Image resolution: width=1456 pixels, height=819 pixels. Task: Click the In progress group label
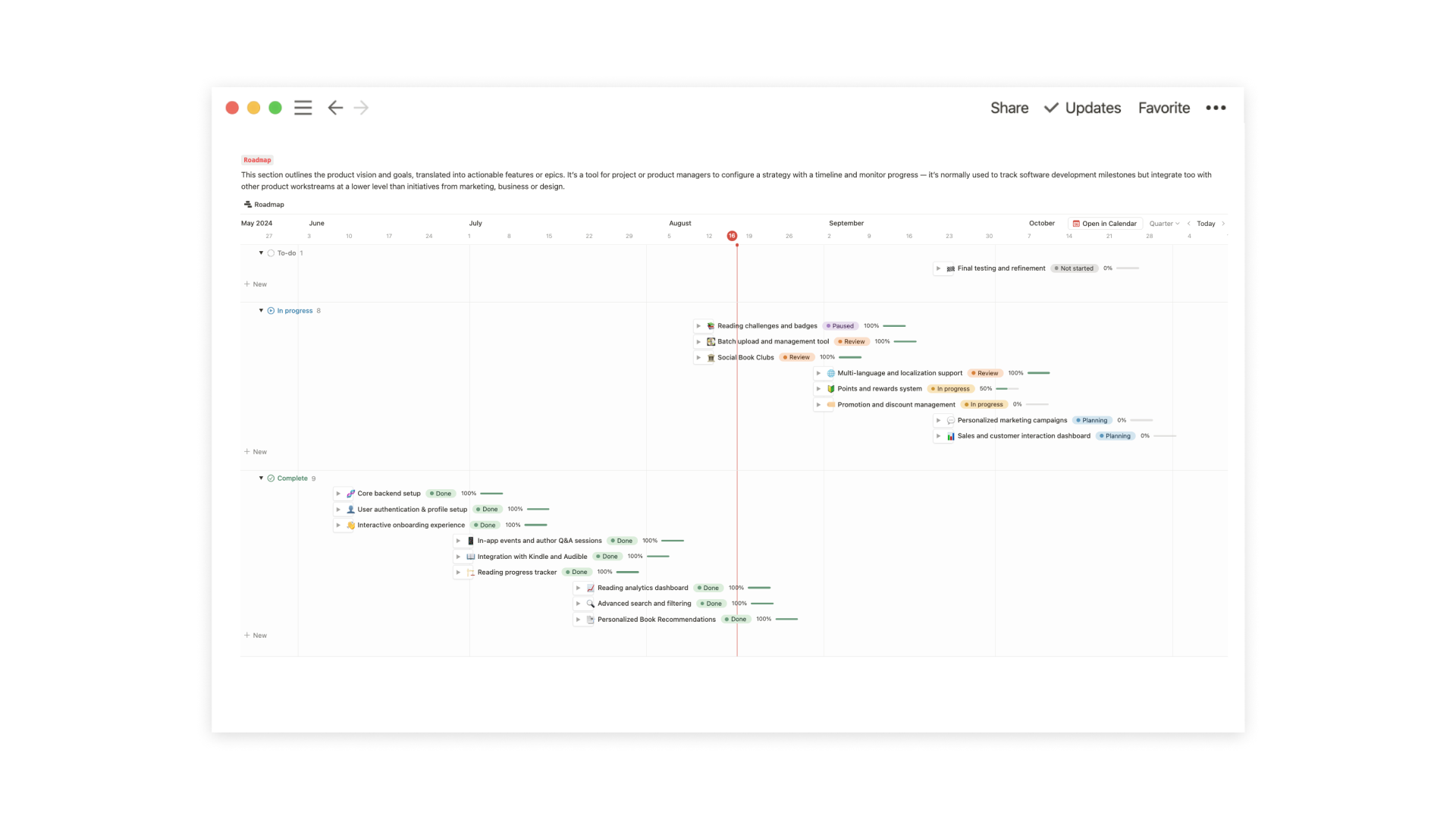click(x=294, y=311)
